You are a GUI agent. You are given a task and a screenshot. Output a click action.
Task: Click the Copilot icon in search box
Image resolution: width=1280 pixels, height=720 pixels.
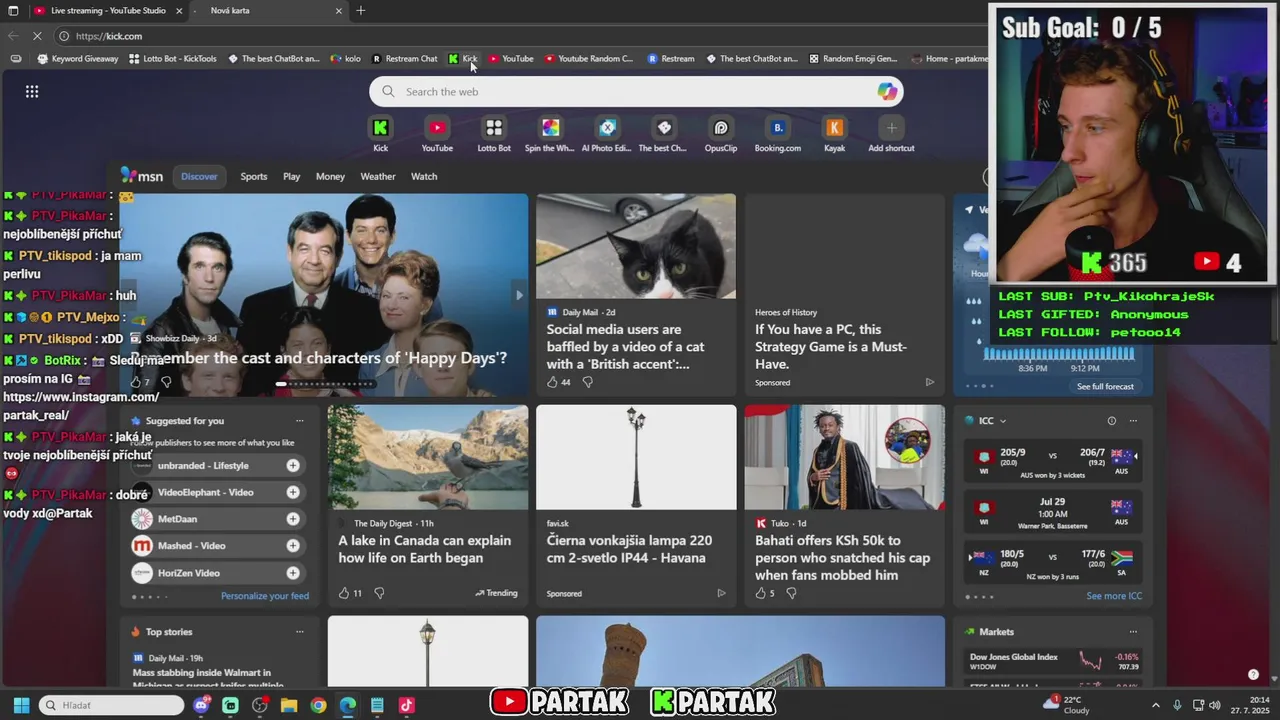pyautogui.click(x=887, y=92)
